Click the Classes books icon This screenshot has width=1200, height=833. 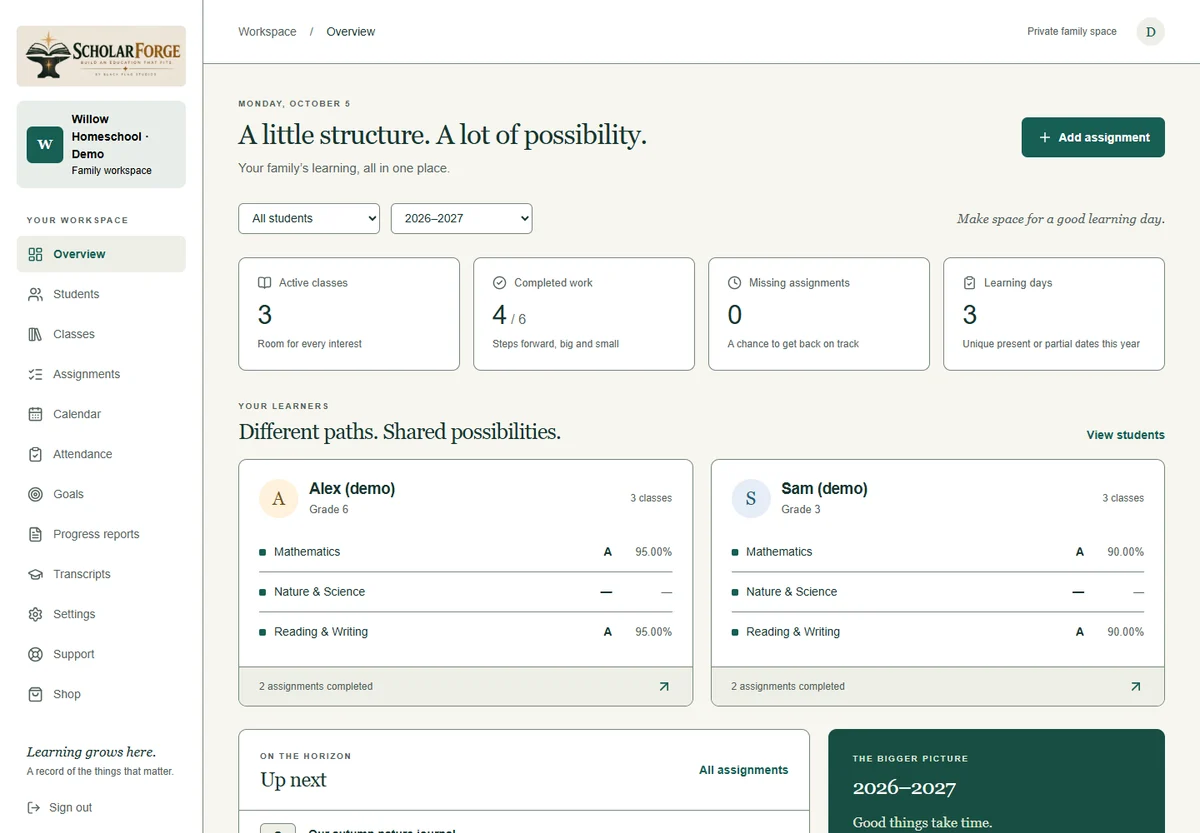point(36,334)
